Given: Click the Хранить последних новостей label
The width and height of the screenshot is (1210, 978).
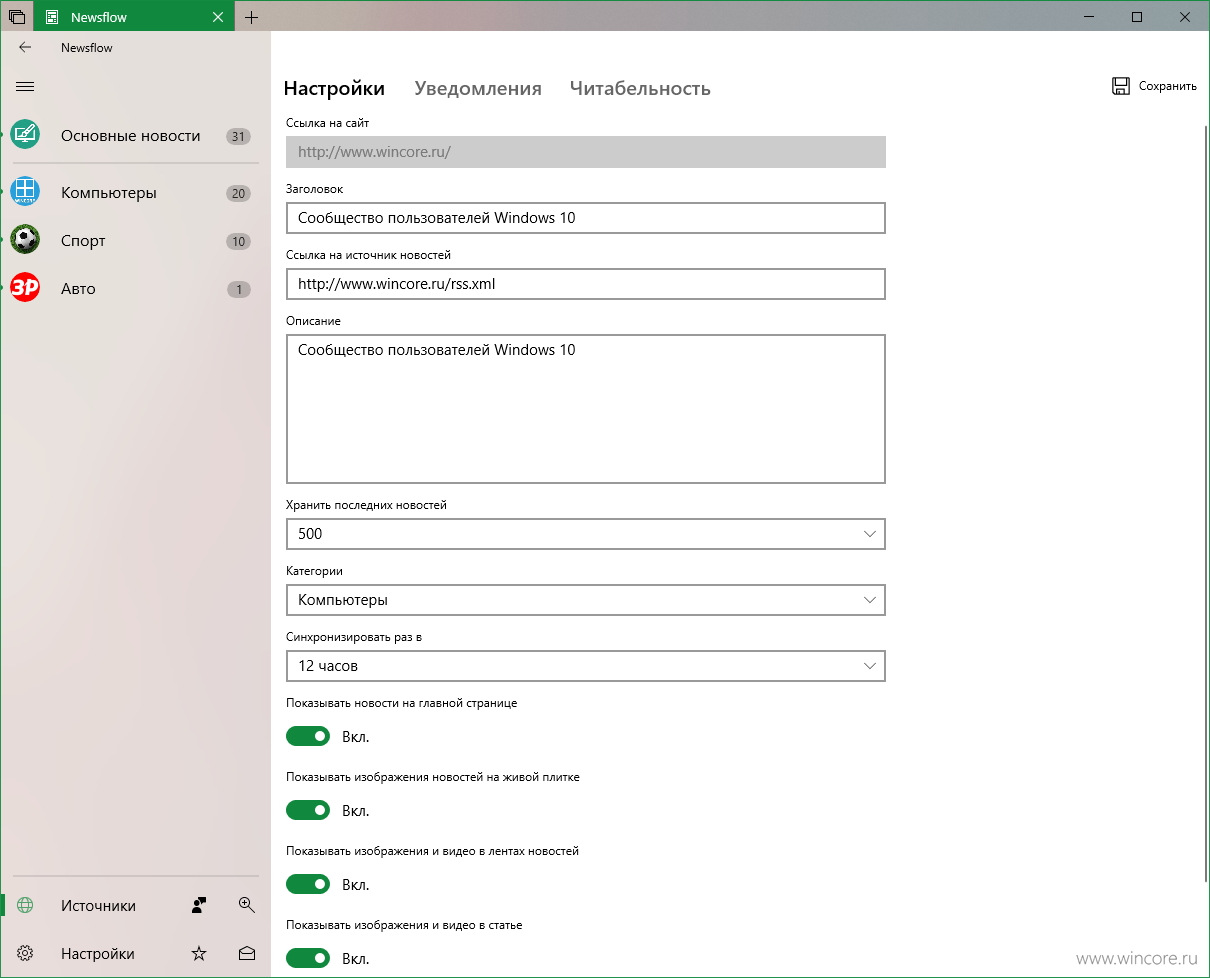Looking at the screenshot, I should 366,505.
